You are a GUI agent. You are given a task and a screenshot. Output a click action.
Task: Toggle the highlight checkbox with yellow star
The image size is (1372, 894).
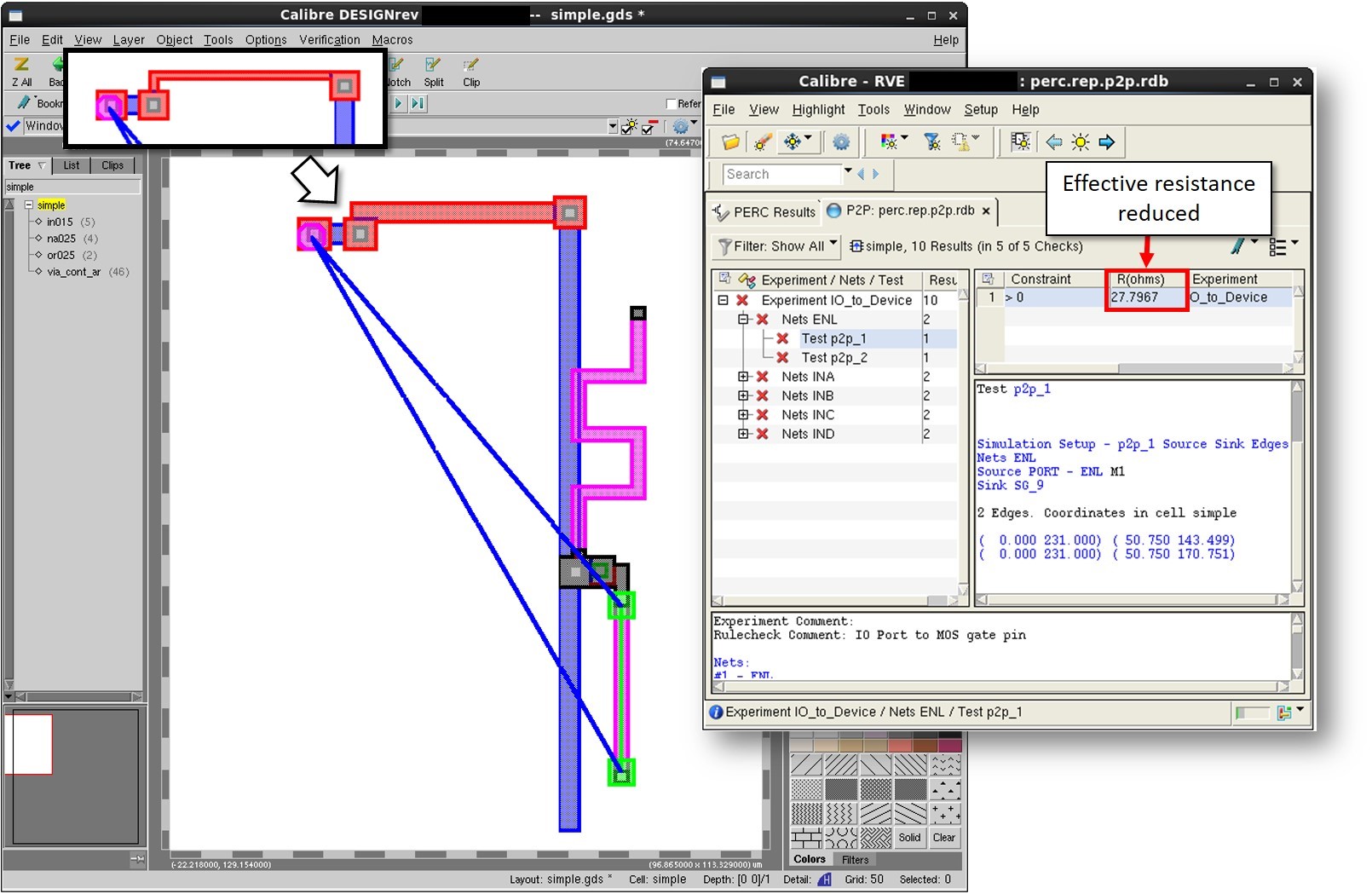pyautogui.click(x=630, y=127)
